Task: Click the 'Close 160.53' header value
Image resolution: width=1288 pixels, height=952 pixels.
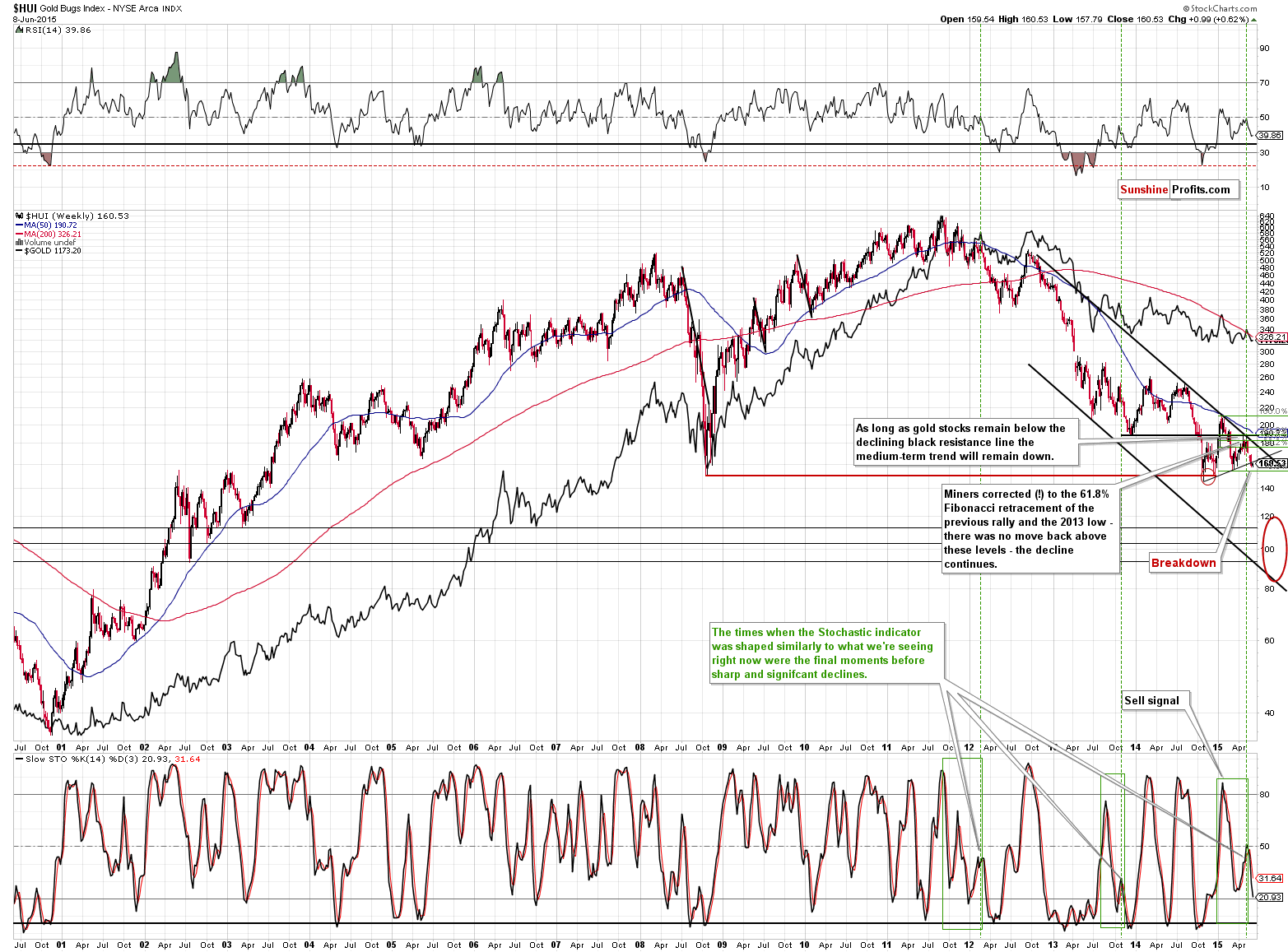Action: (1135, 19)
